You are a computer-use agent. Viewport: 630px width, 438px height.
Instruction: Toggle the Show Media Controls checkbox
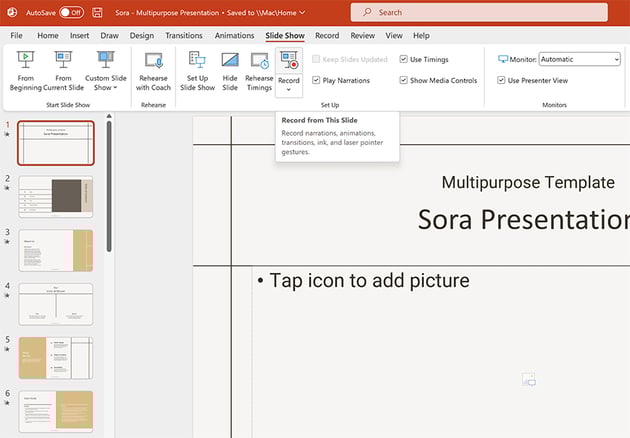point(404,80)
